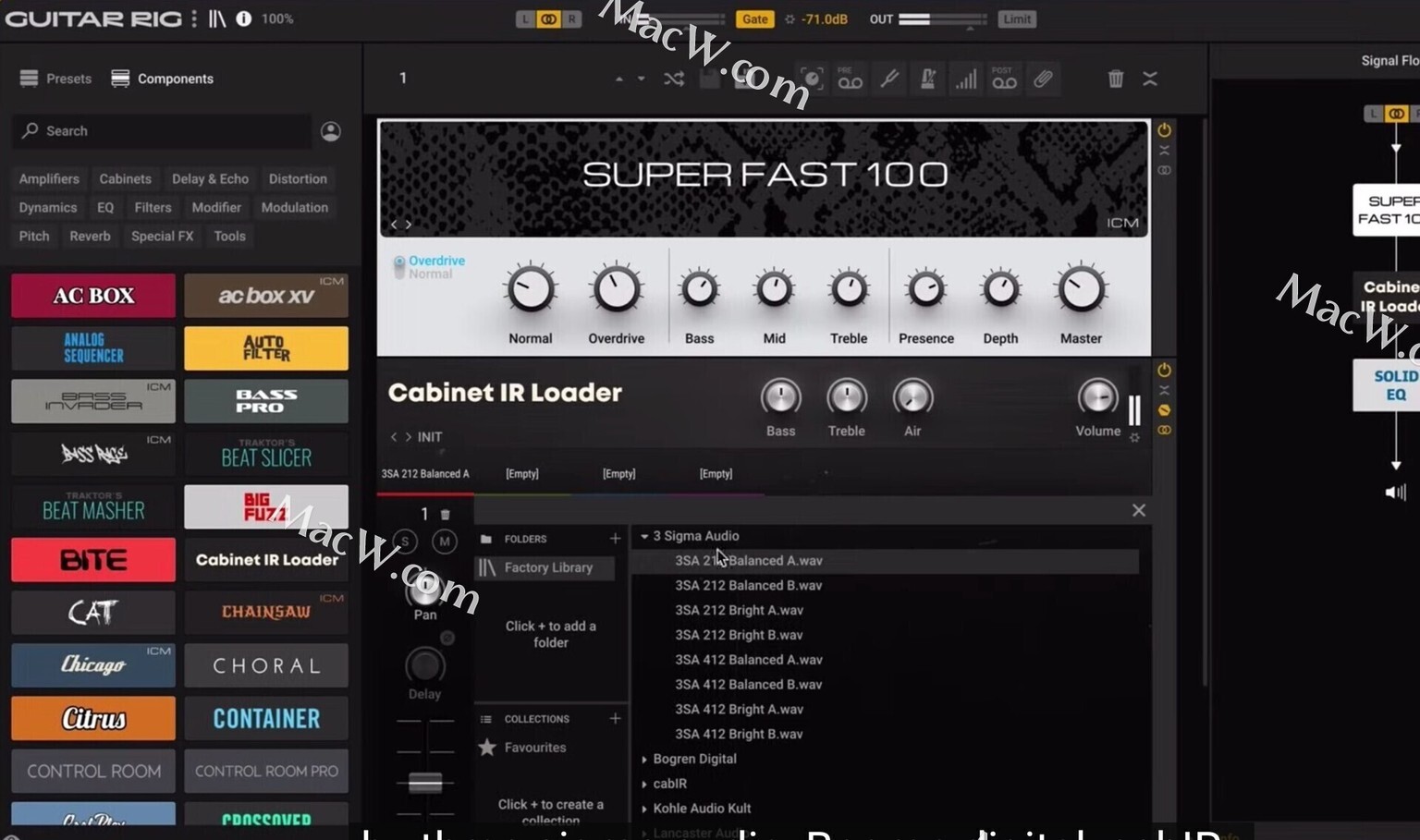1420x840 pixels.
Task: Switch to the Presets tab
Action: pos(56,79)
